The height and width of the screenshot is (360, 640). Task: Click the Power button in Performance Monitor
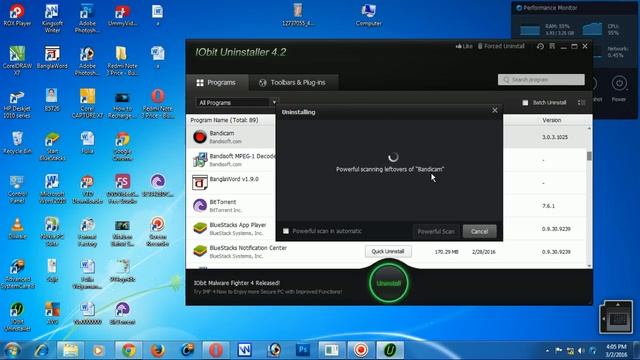tap(619, 84)
